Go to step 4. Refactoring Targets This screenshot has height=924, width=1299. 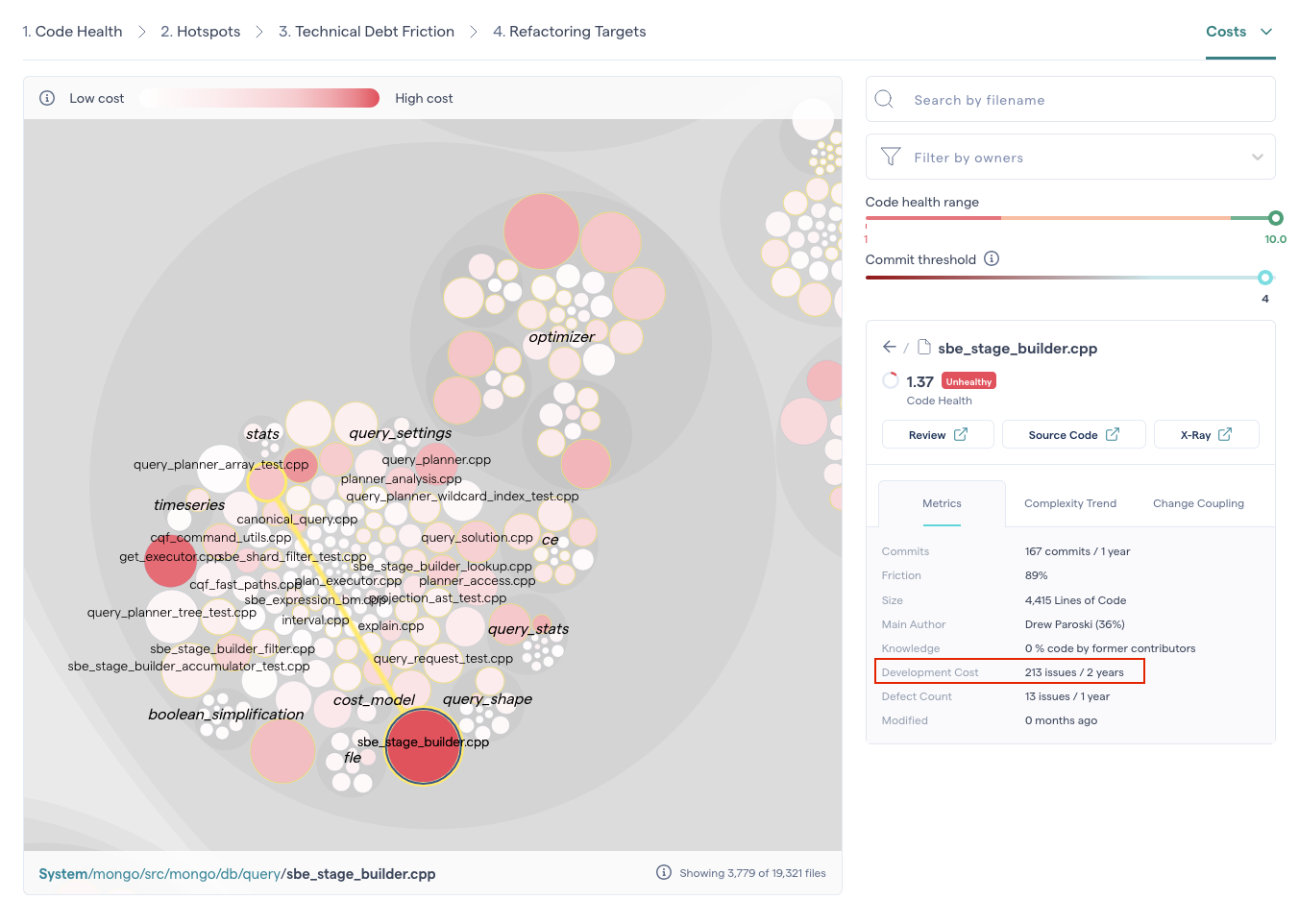coord(569,31)
